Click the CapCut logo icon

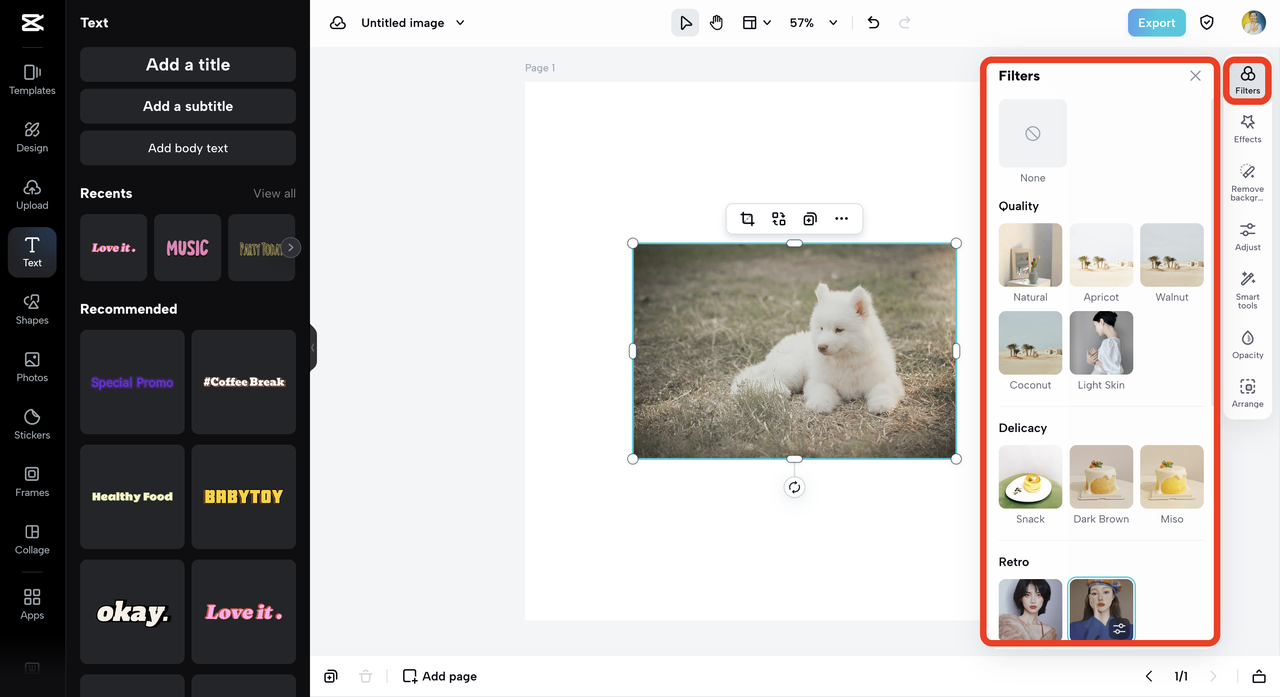tap(32, 23)
